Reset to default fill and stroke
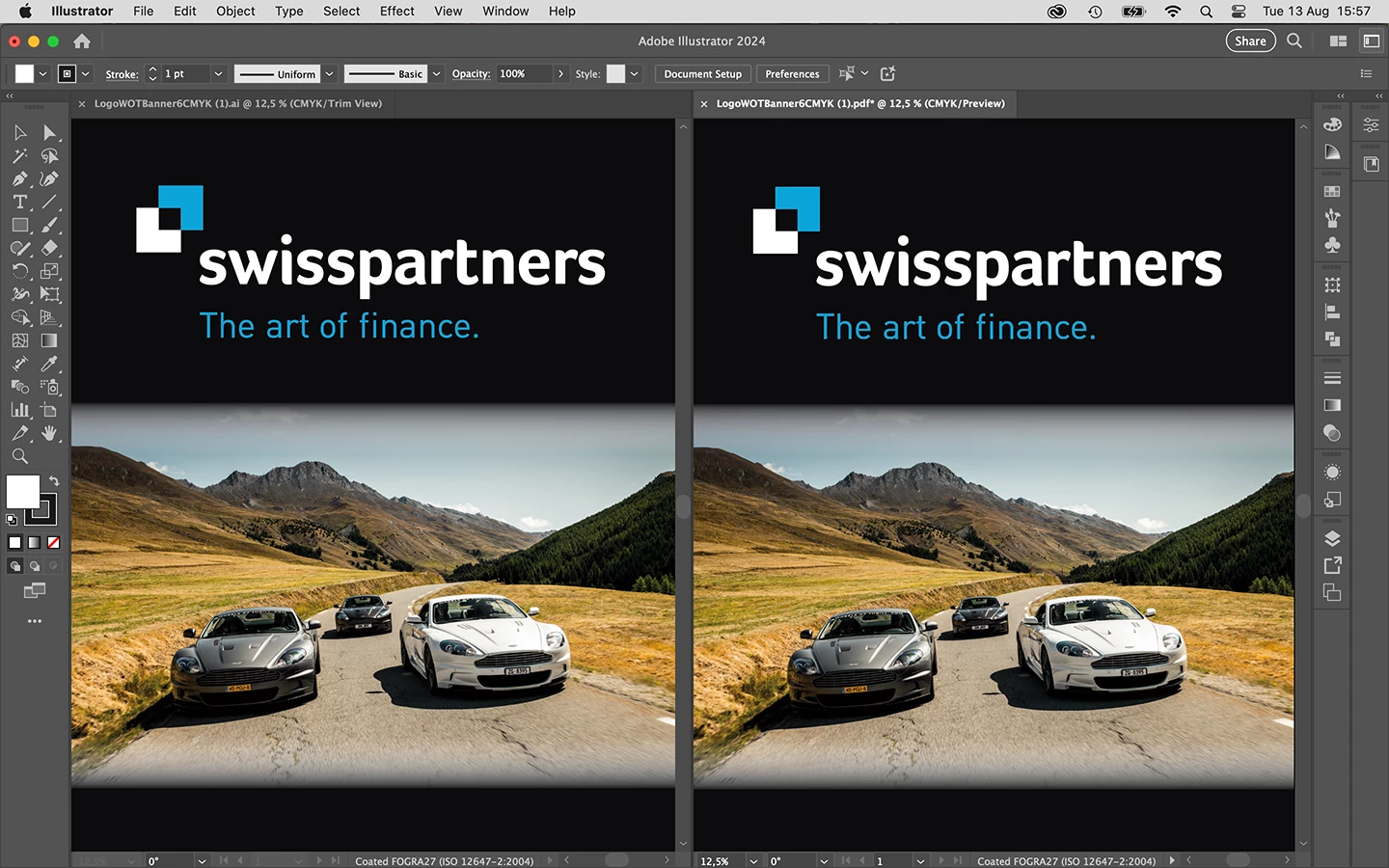Screen dimensions: 1389x868 click(x=12, y=520)
